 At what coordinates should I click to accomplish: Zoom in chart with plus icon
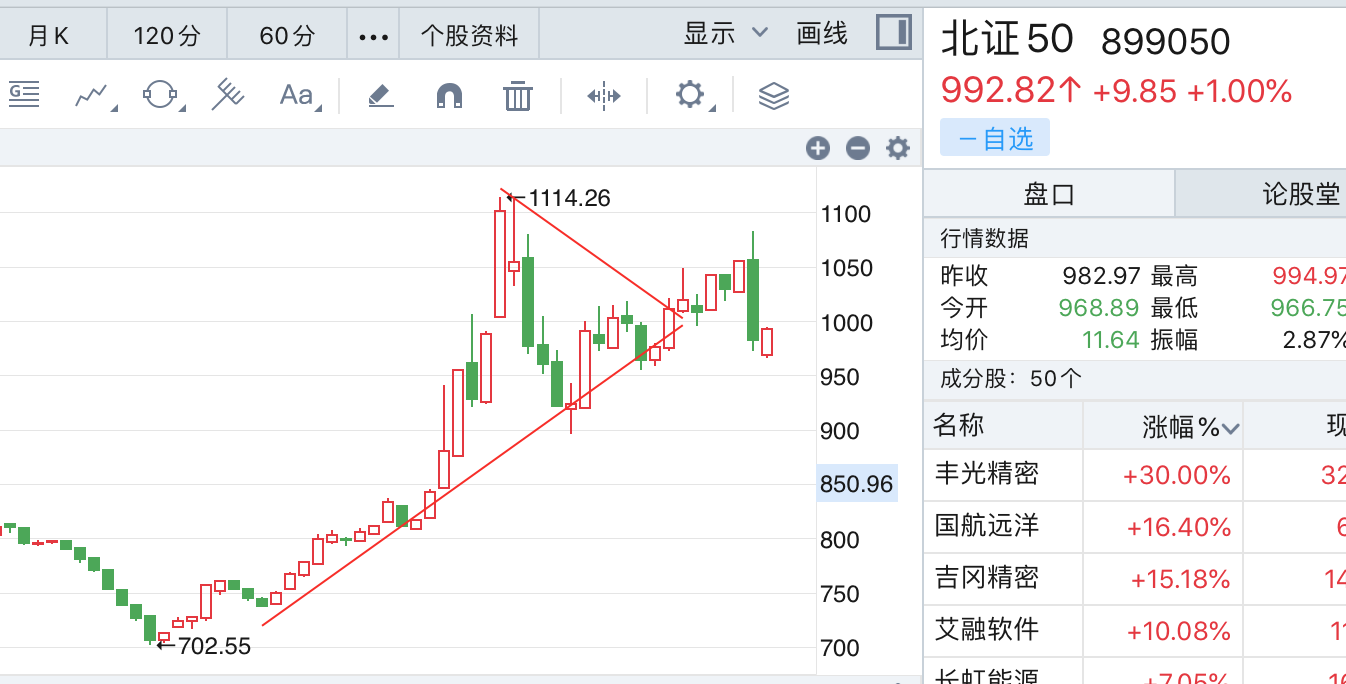coord(818,149)
